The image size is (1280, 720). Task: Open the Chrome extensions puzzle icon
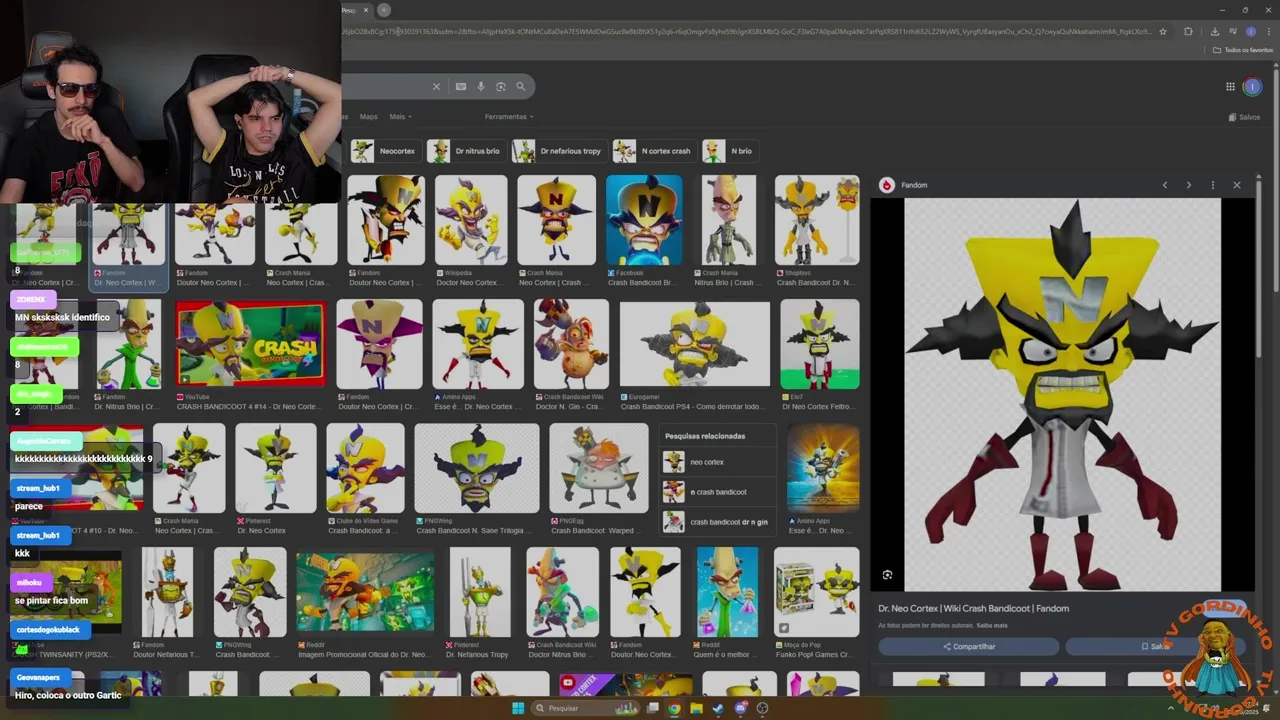tap(1188, 32)
